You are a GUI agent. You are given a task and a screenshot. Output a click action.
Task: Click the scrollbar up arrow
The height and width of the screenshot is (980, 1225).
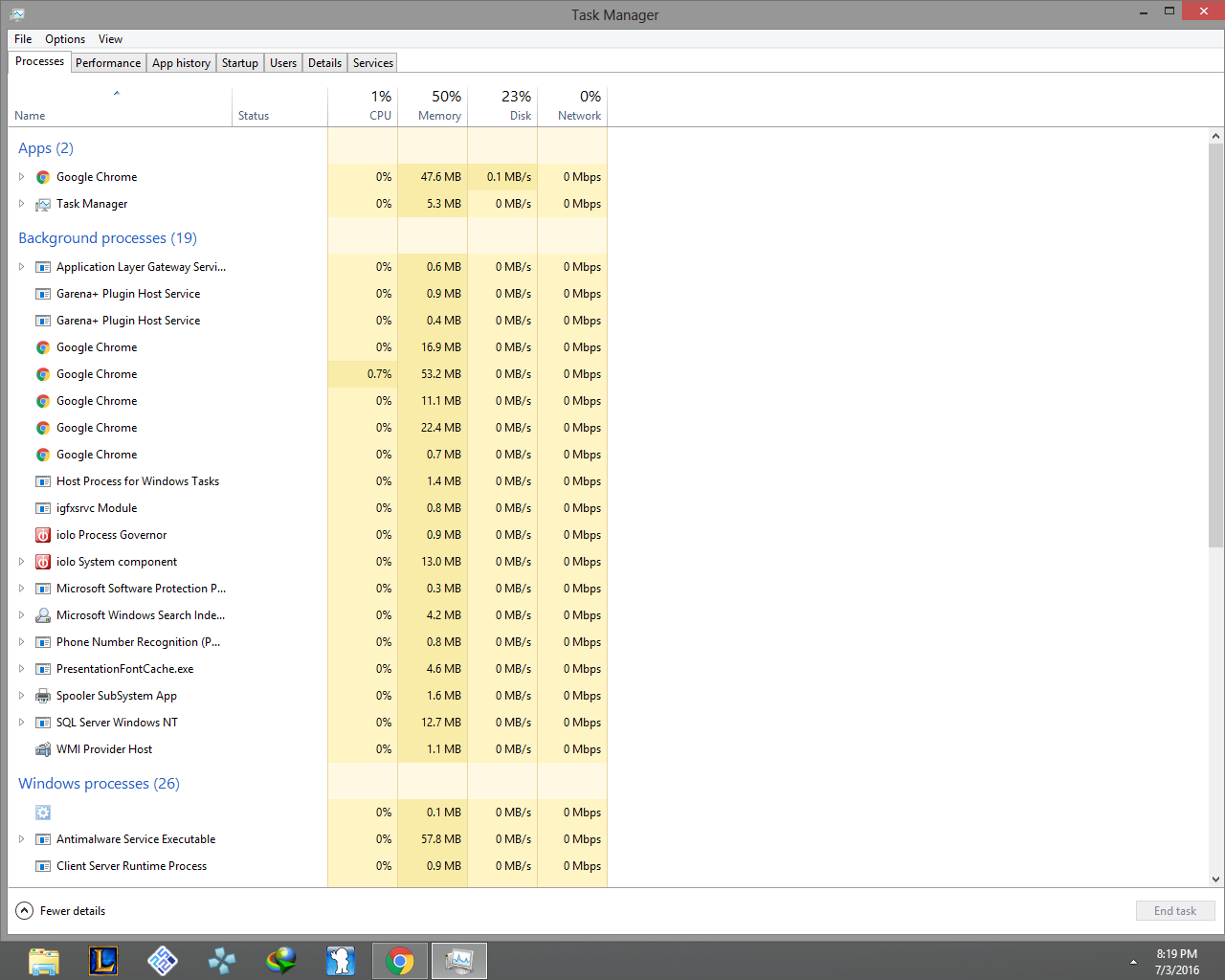(1215, 136)
